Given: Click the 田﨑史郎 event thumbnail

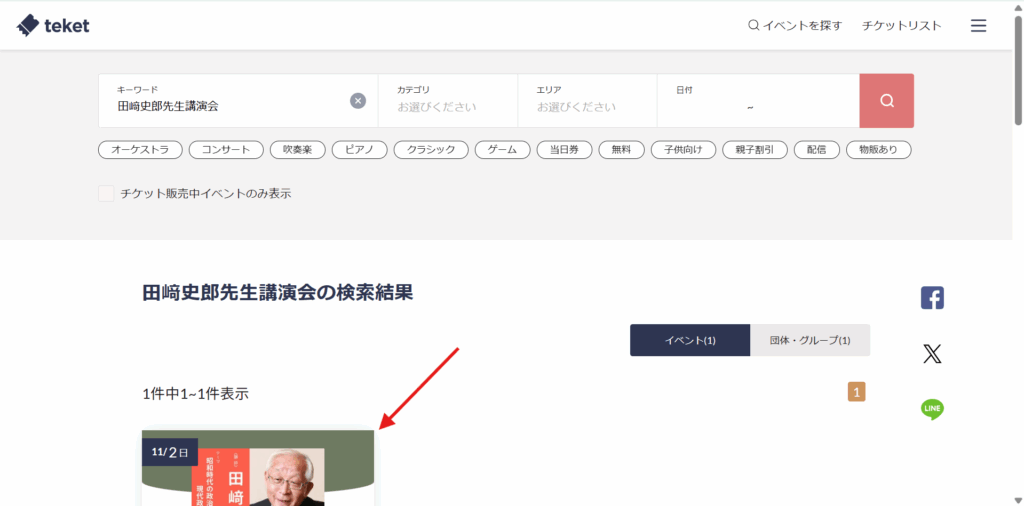Looking at the screenshot, I should [258, 470].
